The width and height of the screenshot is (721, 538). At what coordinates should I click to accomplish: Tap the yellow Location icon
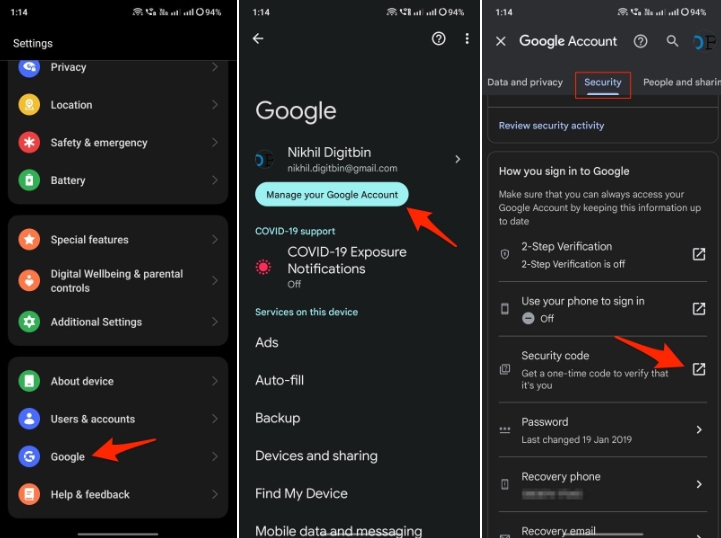[29, 105]
